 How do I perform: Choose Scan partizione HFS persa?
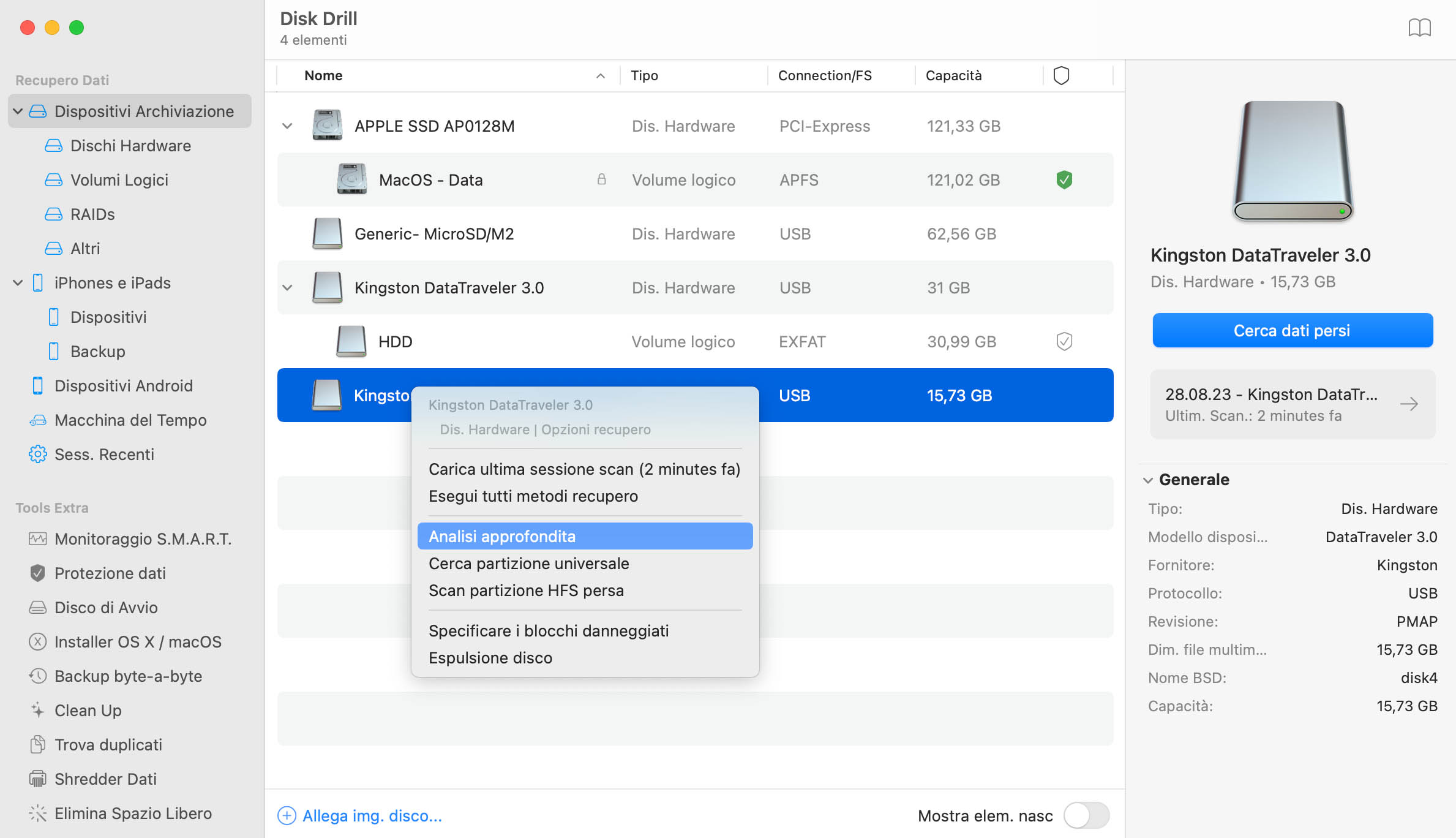[x=584, y=591]
